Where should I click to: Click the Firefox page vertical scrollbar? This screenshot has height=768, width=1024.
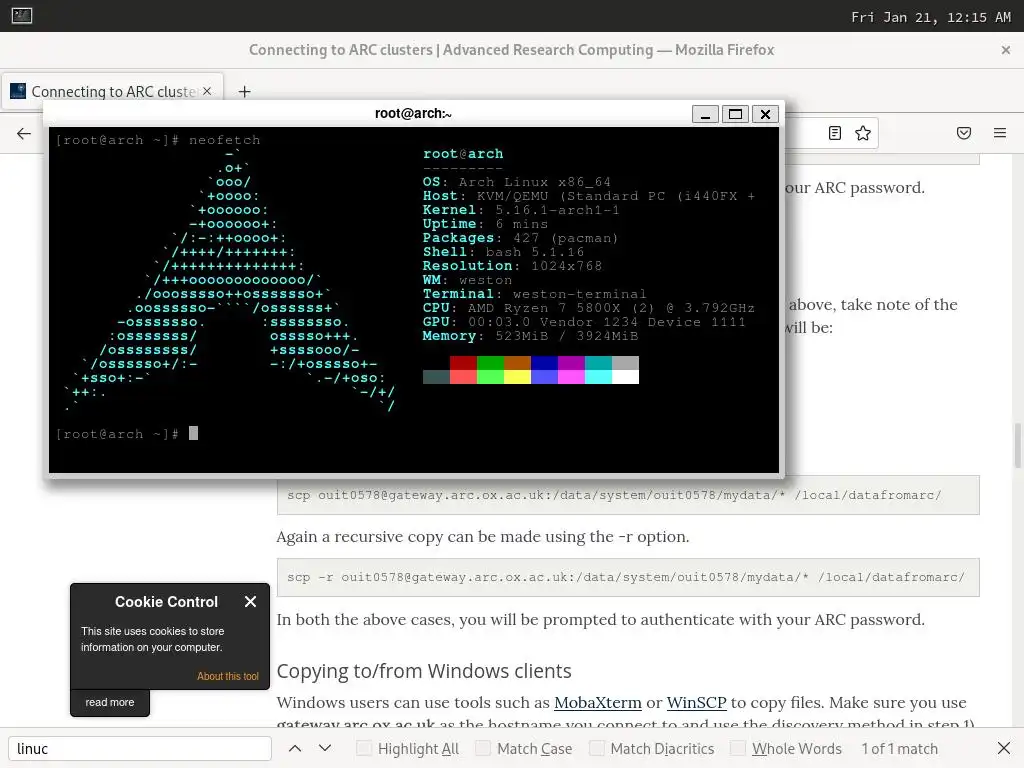click(1017, 445)
